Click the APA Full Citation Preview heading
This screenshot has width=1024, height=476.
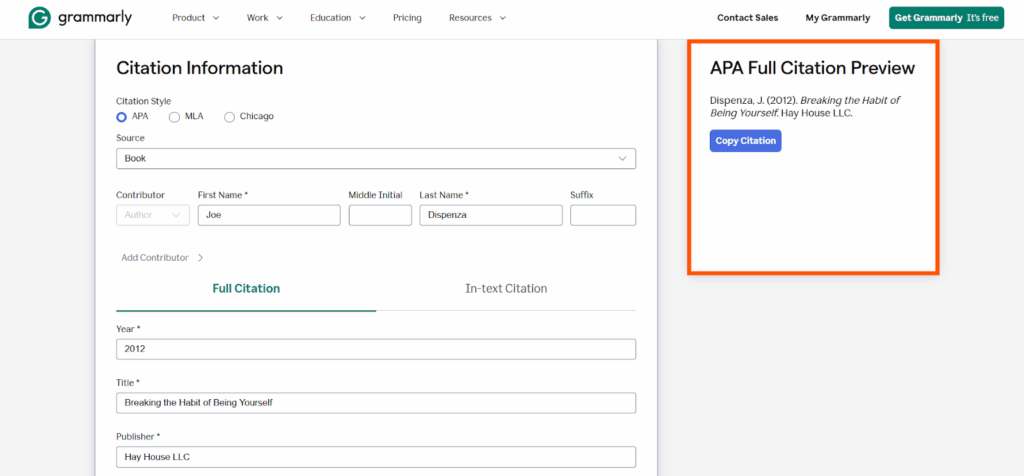pos(812,68)
